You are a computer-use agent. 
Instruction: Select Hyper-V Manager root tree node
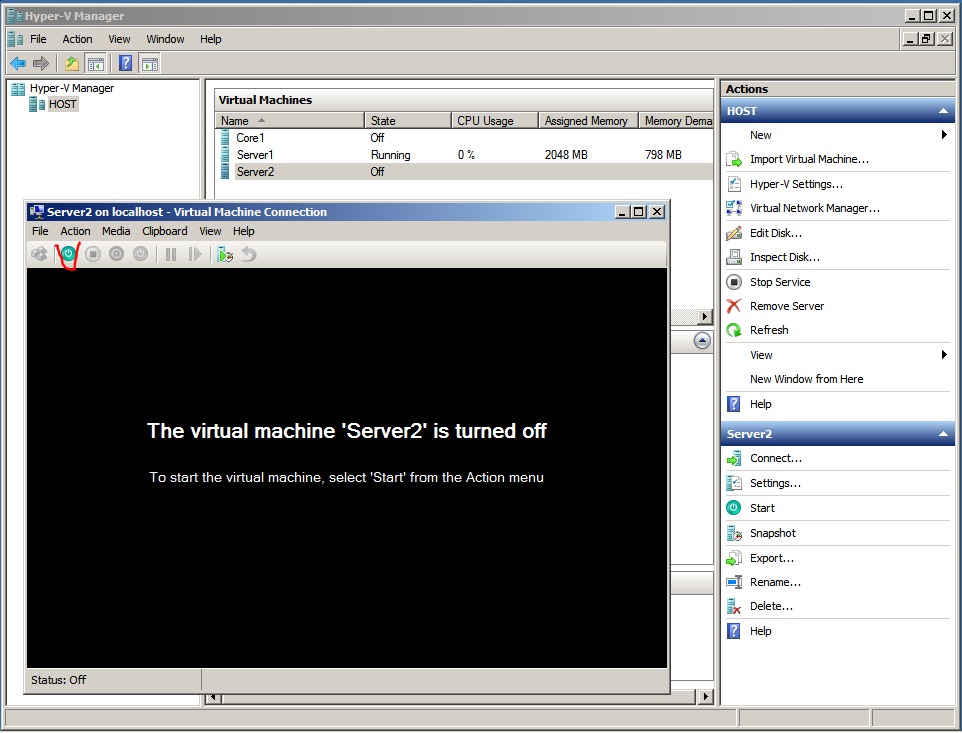tap(72, 88)
